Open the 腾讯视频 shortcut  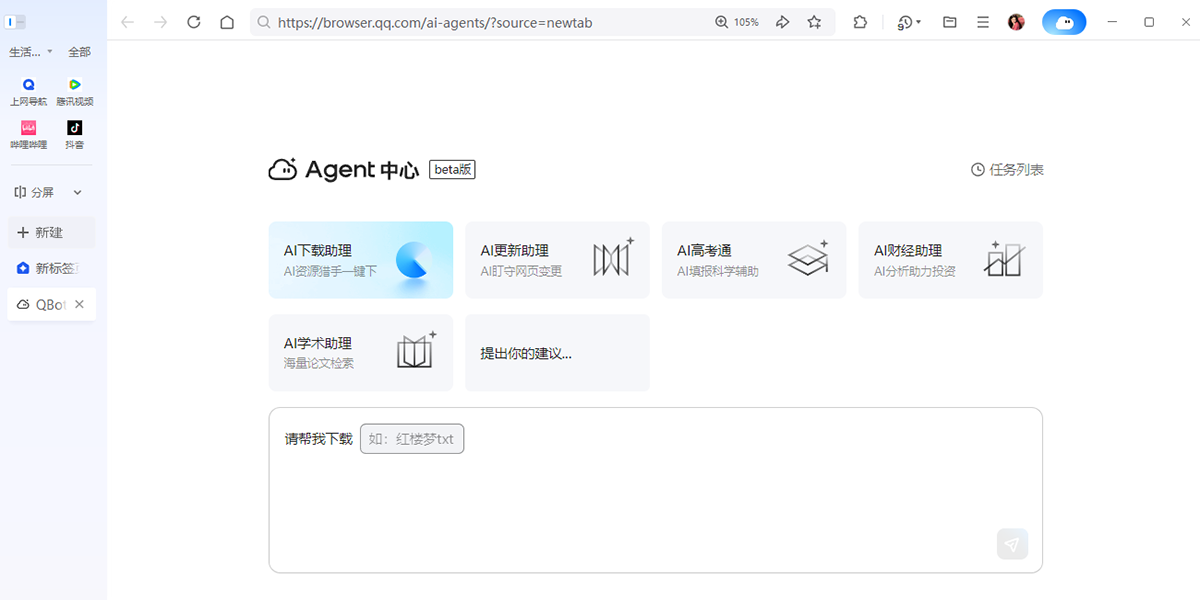75,92
